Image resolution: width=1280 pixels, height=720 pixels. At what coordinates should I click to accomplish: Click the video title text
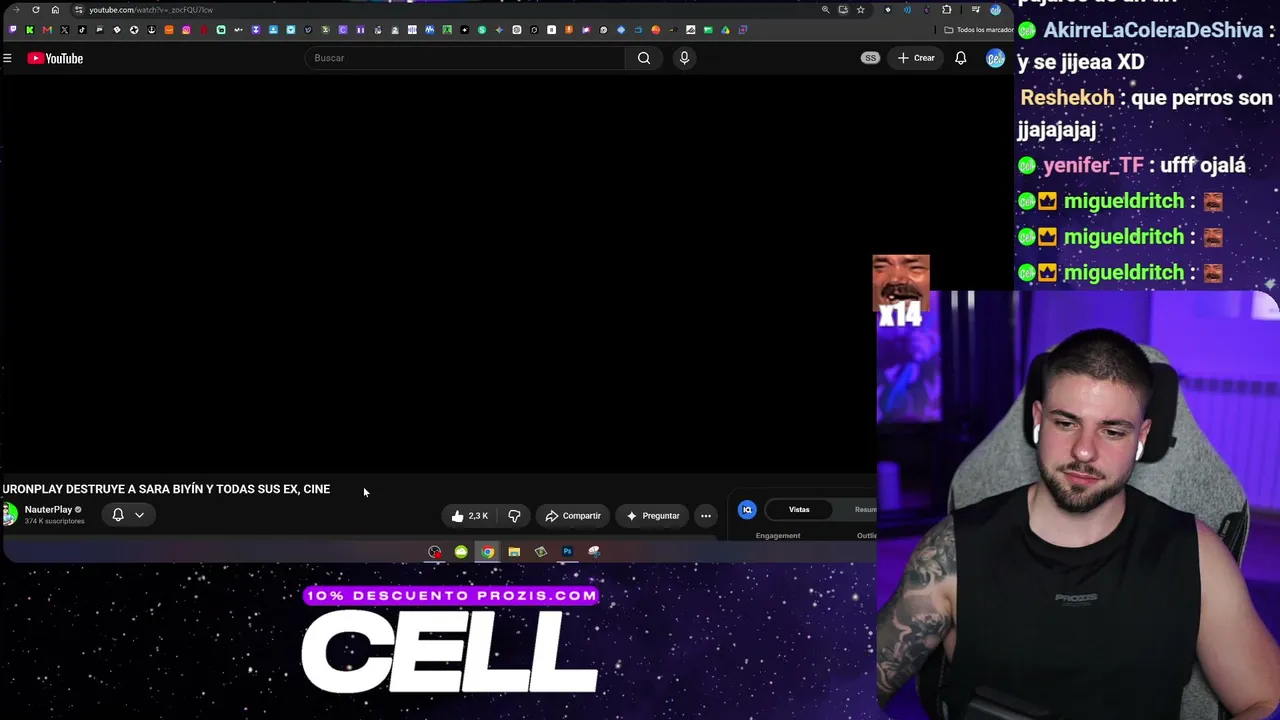[166, 489]
